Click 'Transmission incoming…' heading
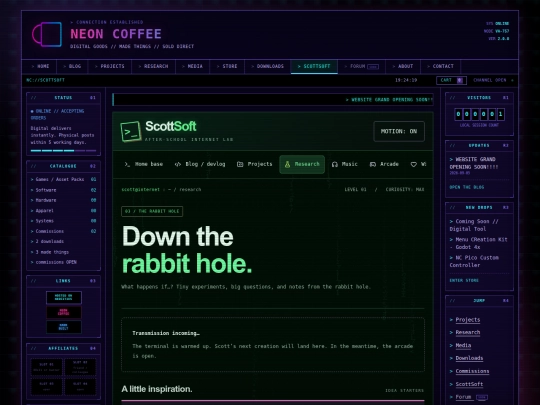540x405 pixels. (x=166, y=333)
